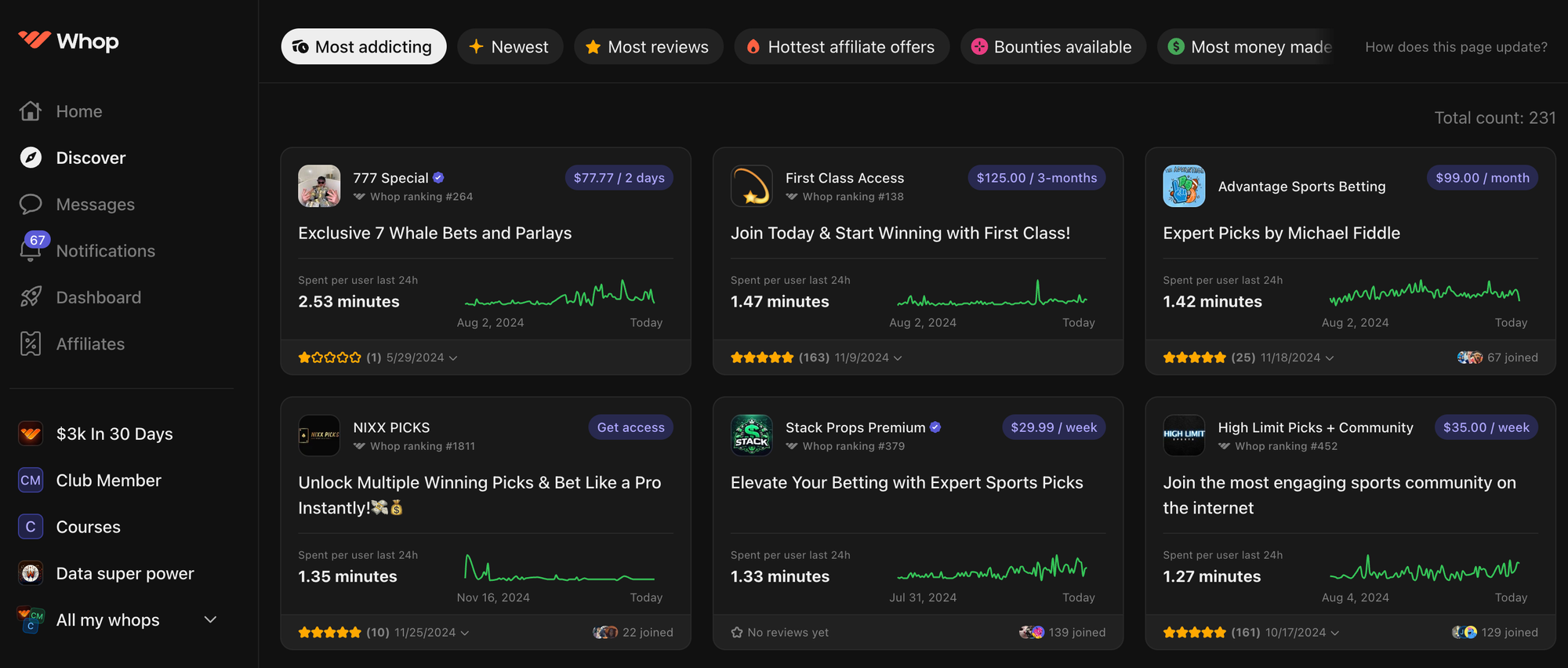Select the Hottest affiliate offers tab
The height and width of the screenshot is (668, 1568).
(x=841, y=47)
